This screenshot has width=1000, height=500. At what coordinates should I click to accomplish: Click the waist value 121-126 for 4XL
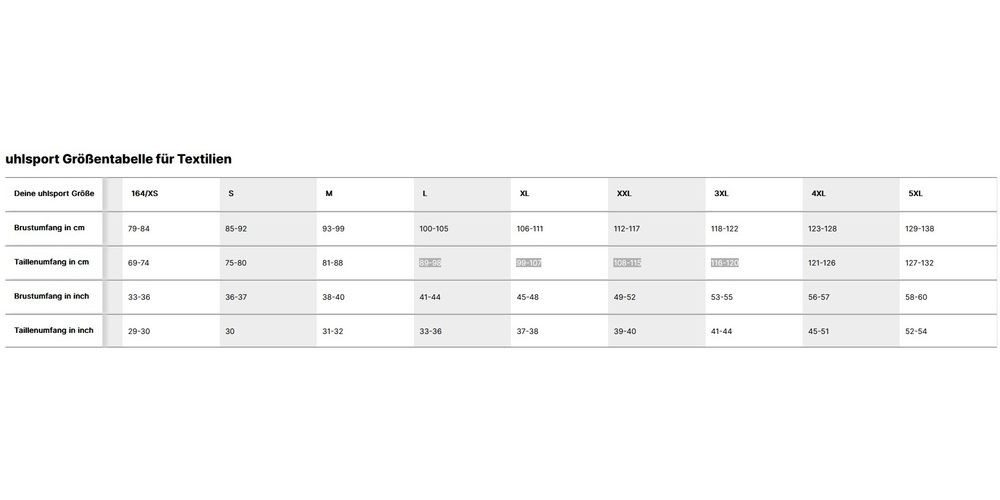[821, 263]
